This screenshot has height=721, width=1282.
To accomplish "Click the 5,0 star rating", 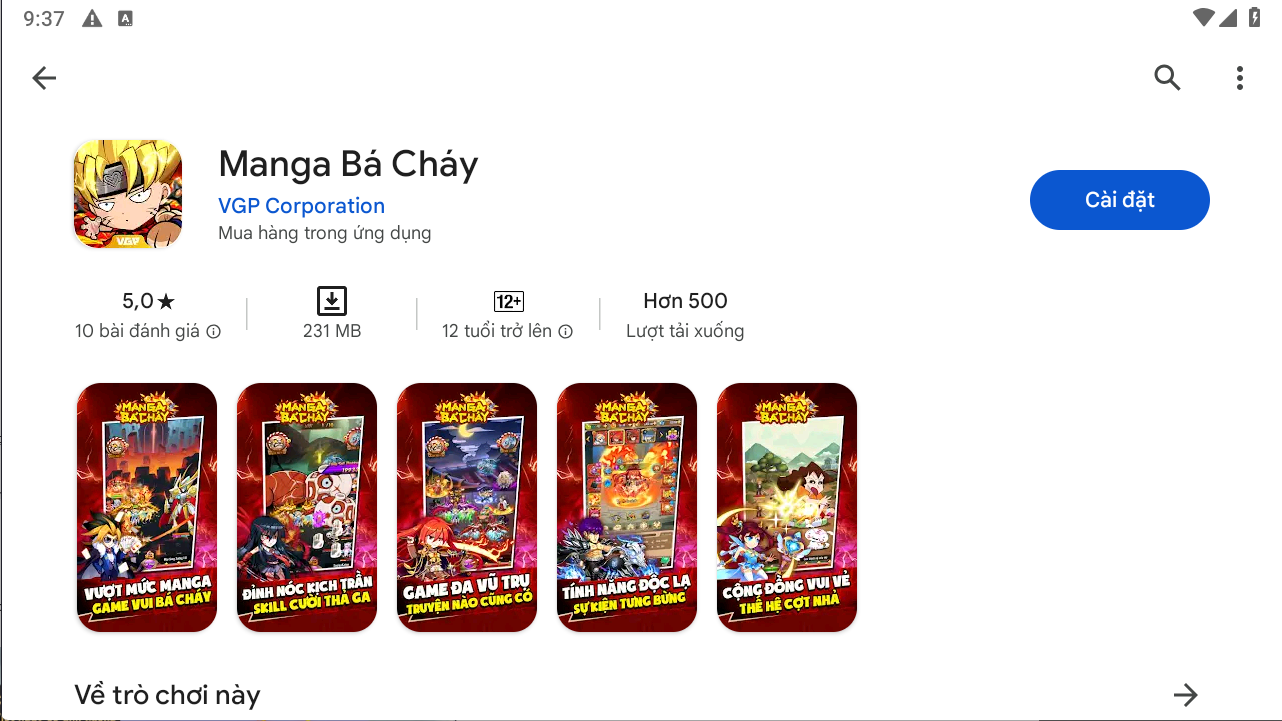I will pyautogui.click(x=148, y=301).
